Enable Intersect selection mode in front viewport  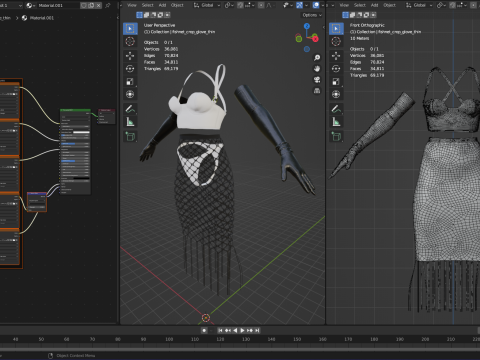(x=373, y=15)
